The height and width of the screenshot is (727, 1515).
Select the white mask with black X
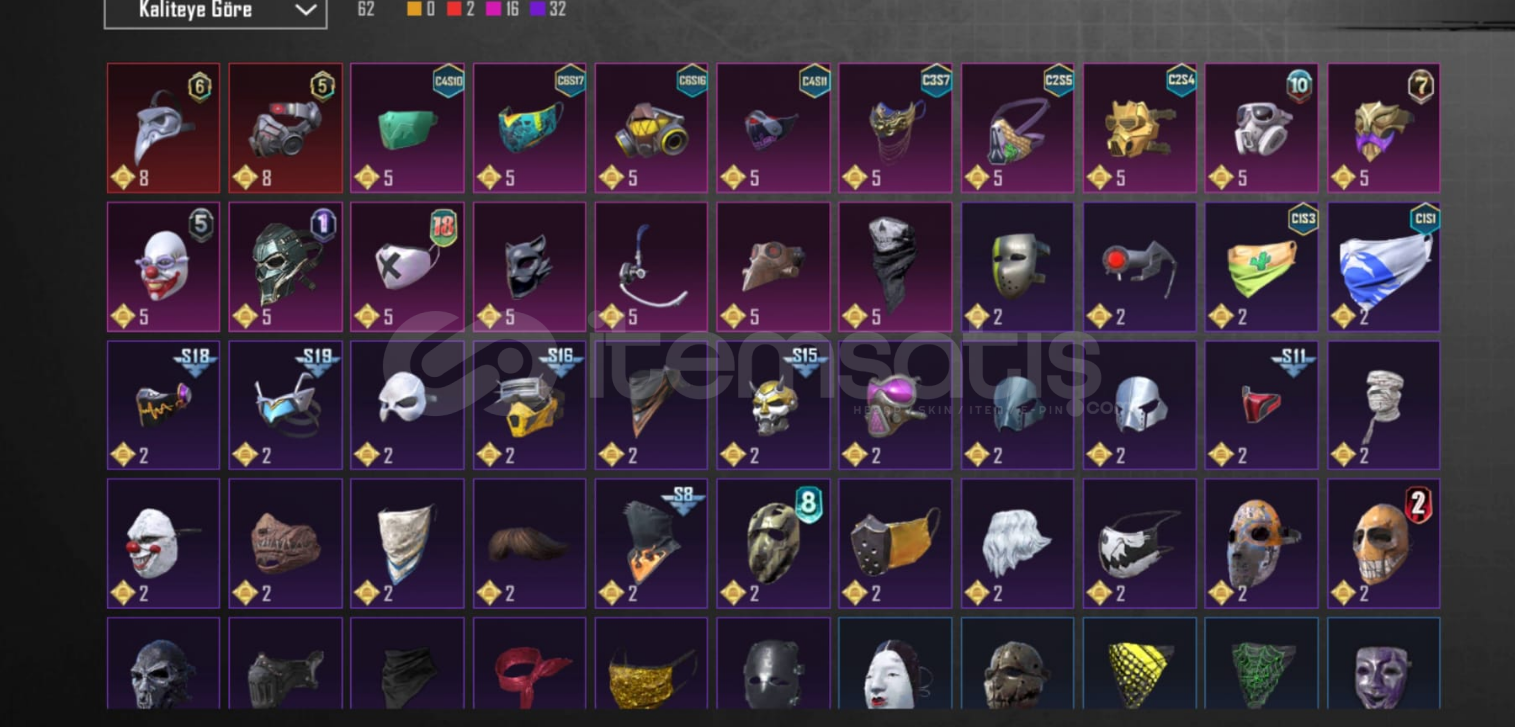pos(407,267)
